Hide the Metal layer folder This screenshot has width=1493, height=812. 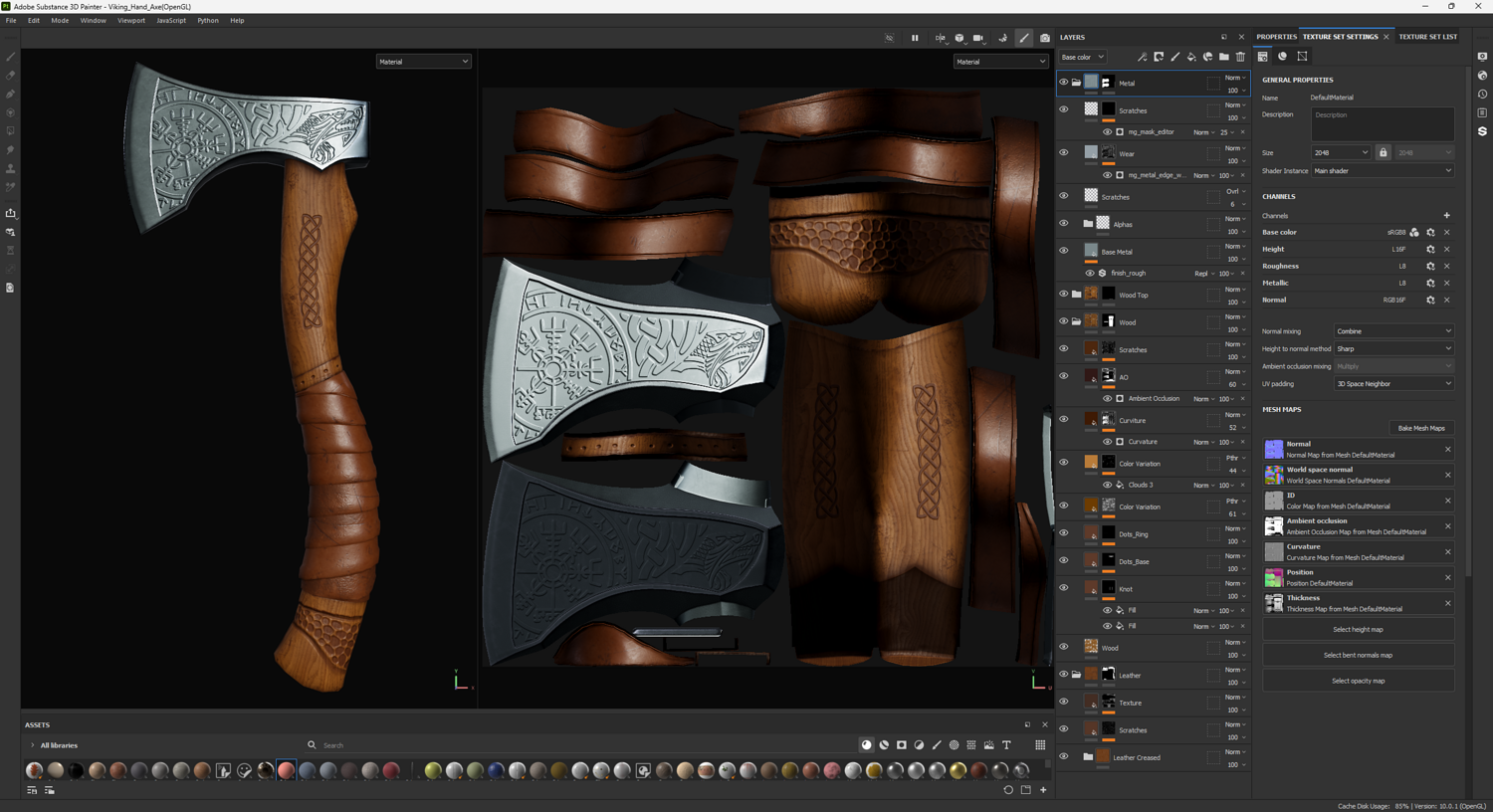point(1063,83)
